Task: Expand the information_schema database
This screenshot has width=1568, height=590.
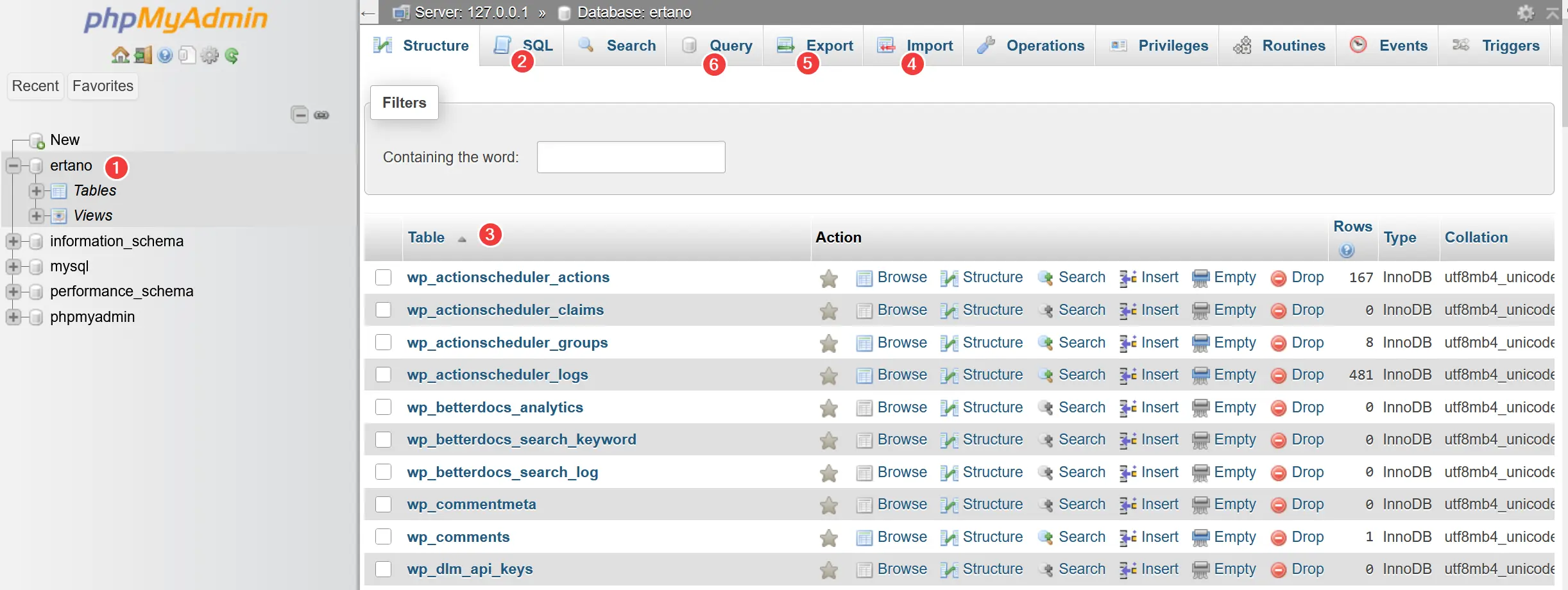Action: [x=13, y=241]
